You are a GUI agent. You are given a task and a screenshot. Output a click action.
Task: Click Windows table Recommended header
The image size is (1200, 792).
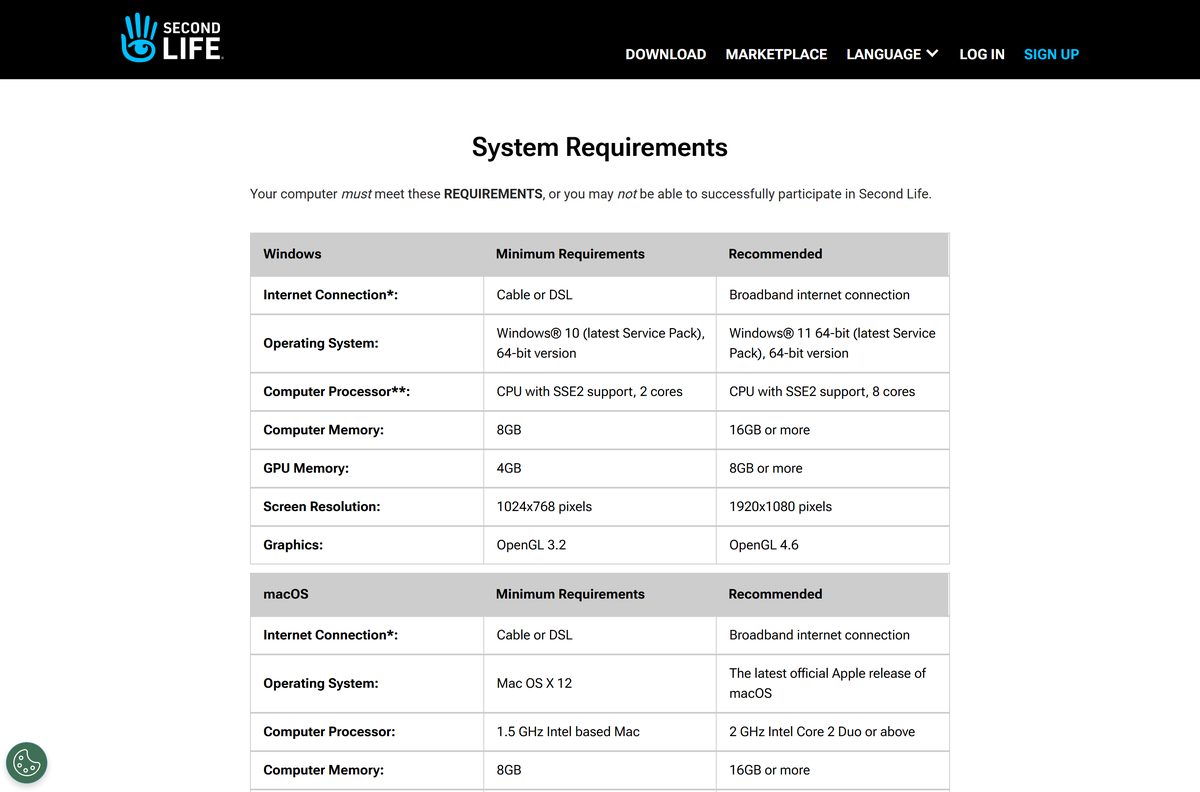click(832, 254)
